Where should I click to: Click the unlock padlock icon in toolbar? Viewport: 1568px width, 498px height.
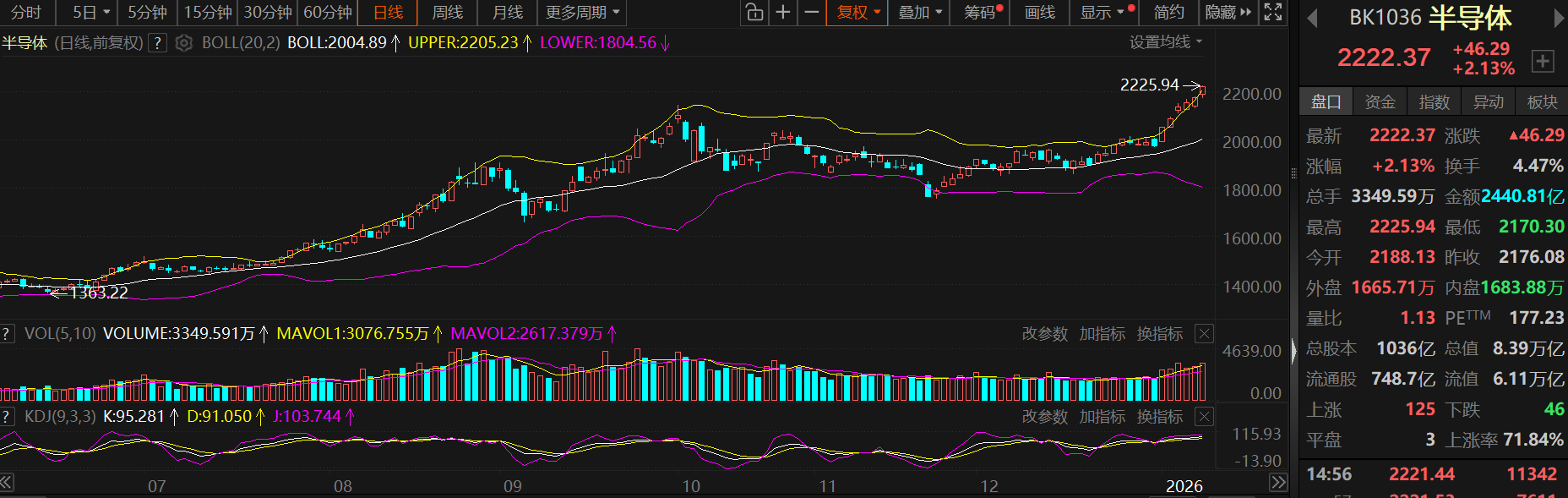(x=754, y=13)
